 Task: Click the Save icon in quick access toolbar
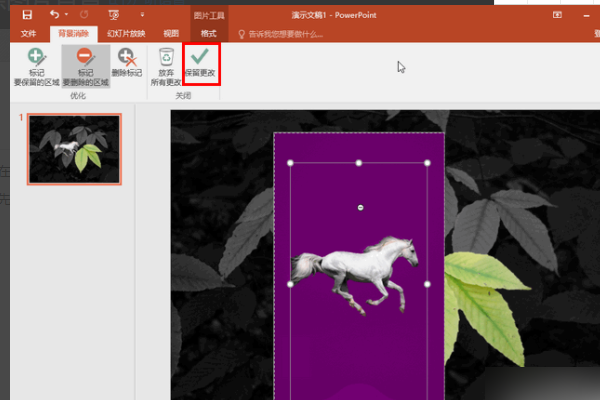(27, 15)
